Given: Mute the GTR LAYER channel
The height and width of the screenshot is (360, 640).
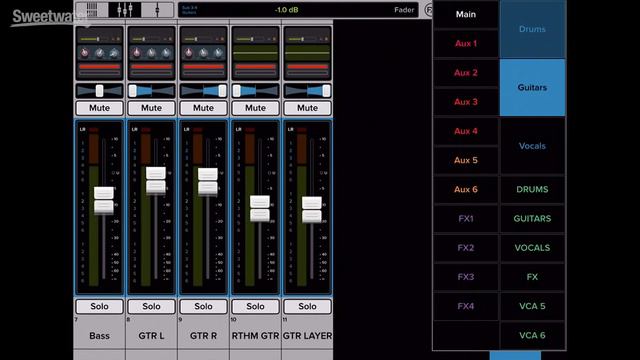Looking at the screenshot, I should click(x=307, y=108).
